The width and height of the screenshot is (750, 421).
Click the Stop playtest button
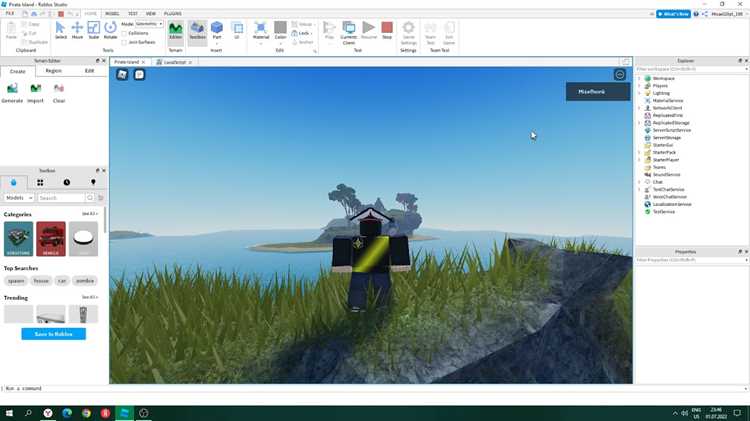pyautogui.click(x=387, y=30)
